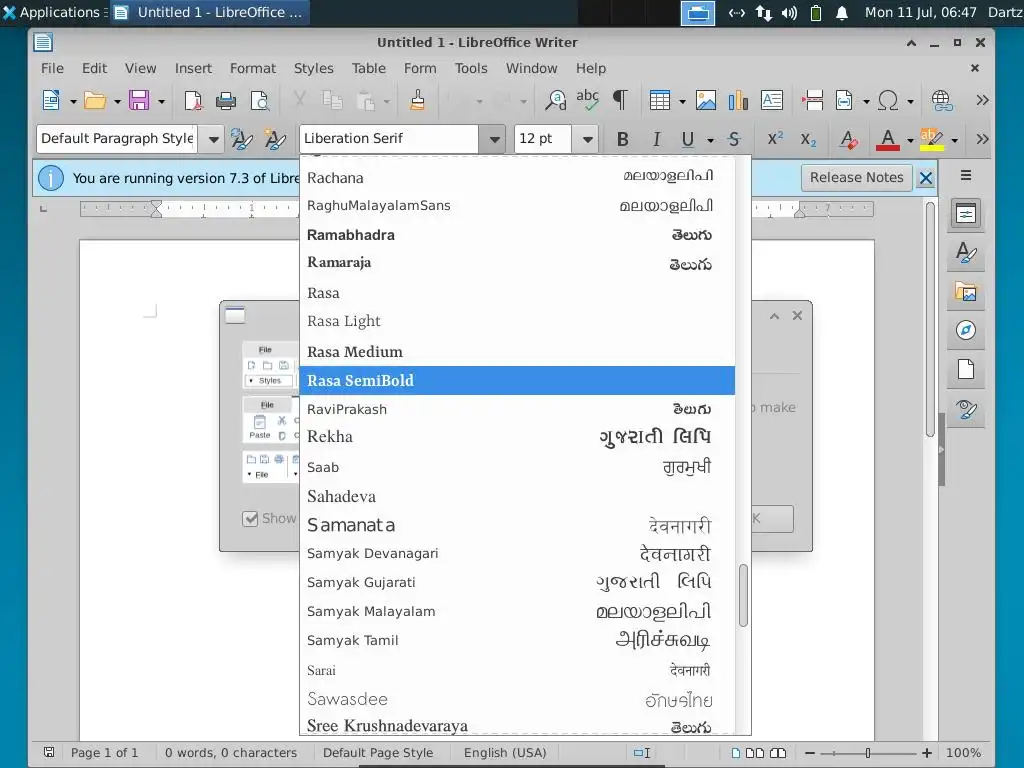Click the font list scrollbar thumb
The height and width of the screenshot is (768, 1024).
(x=743, y=596)
